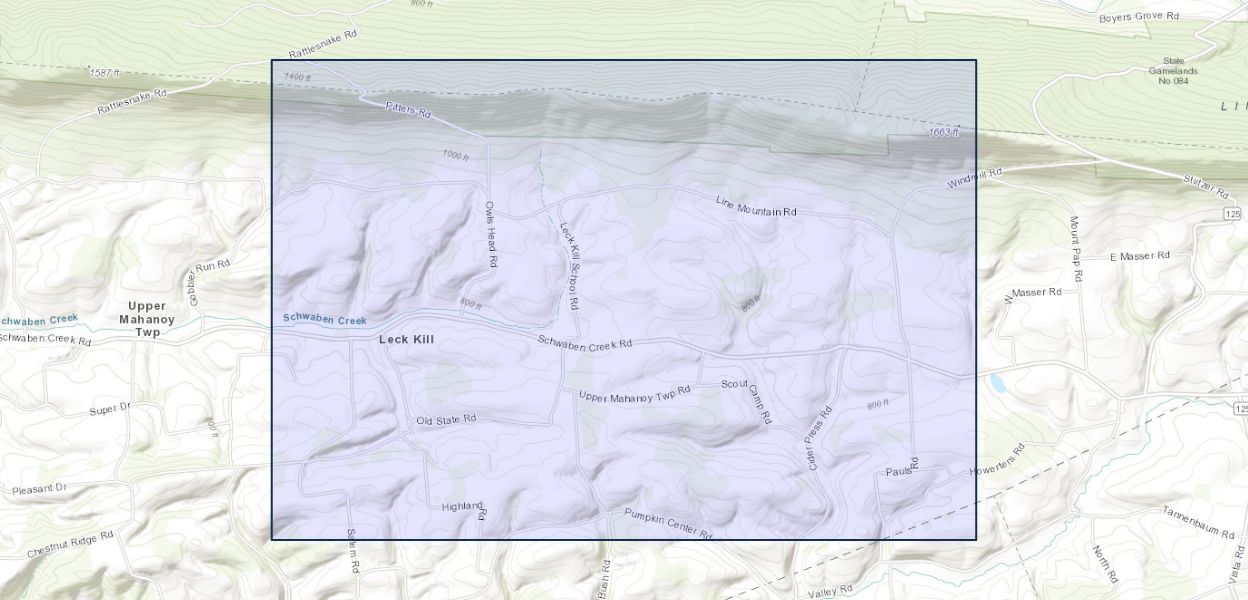Click the Chestnut Ridge Rd label
This screenshot has height=600, width=1248.
(70, 544)
